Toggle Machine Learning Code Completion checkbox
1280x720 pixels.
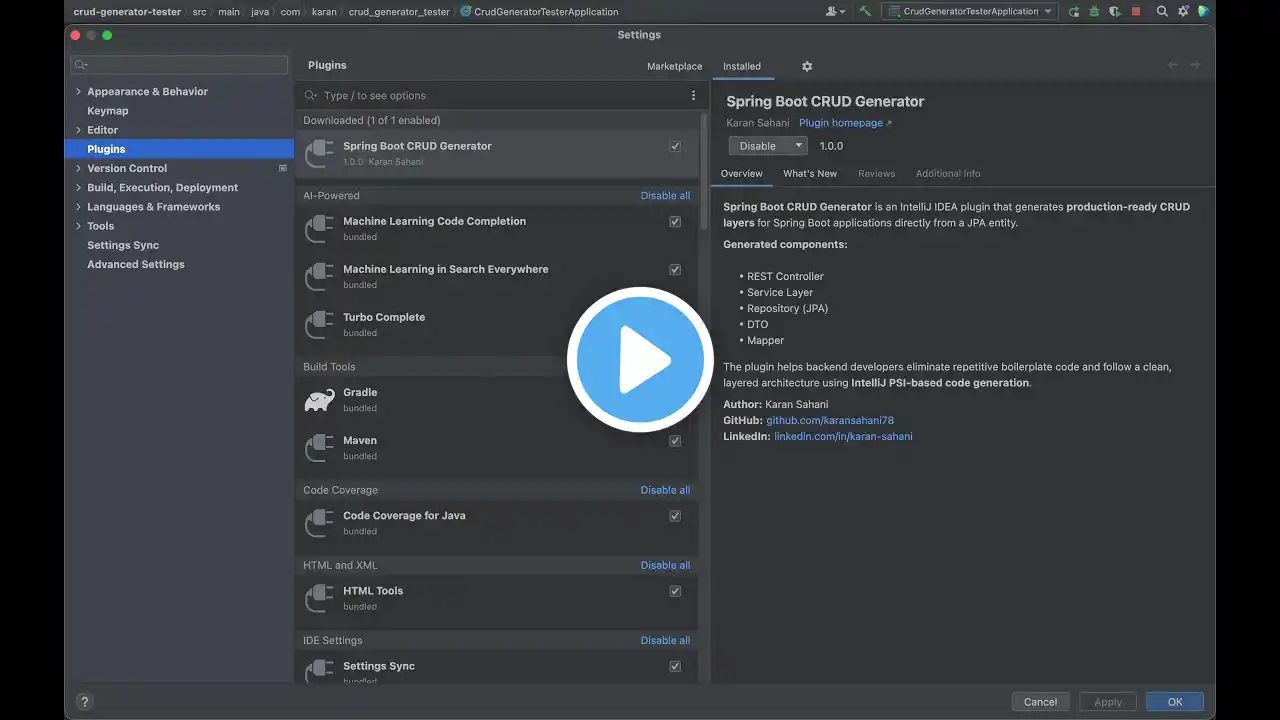[x=675, y=222]
